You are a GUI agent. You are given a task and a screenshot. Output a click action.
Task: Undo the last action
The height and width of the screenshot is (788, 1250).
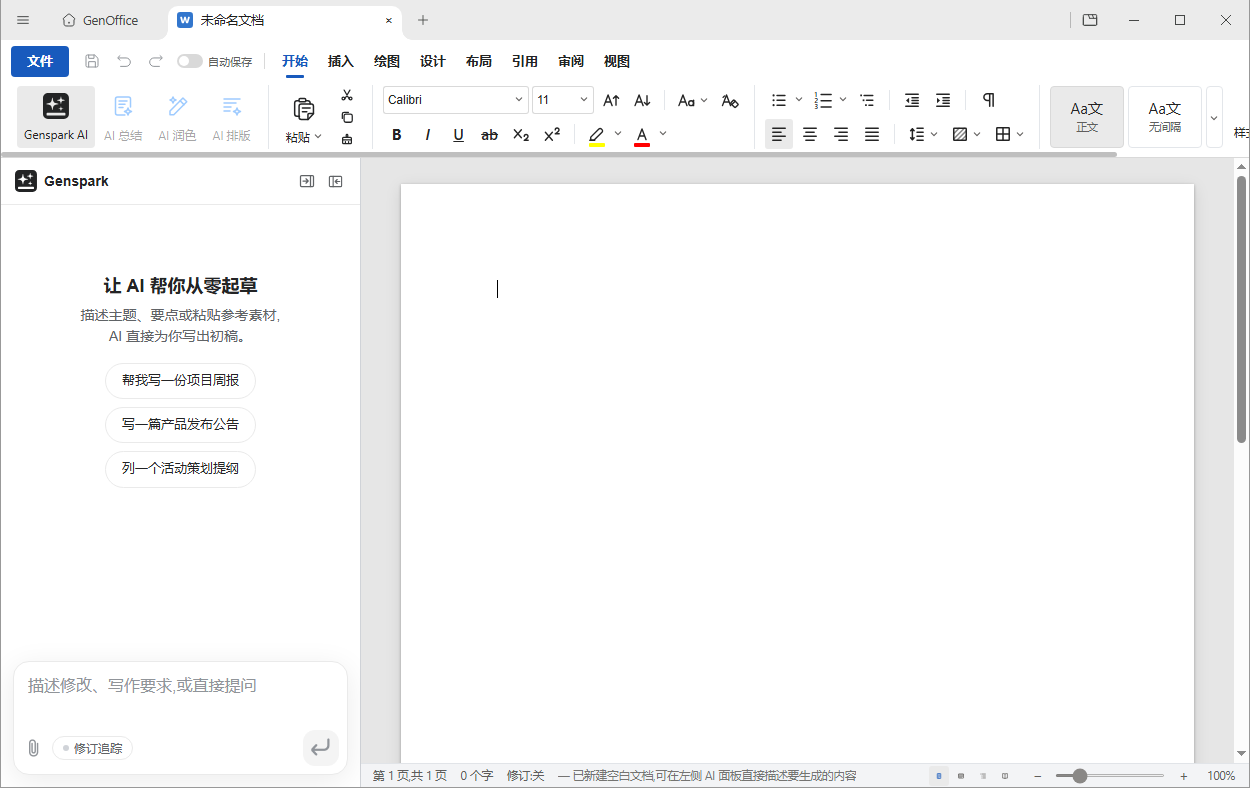(x=124, y=61)
